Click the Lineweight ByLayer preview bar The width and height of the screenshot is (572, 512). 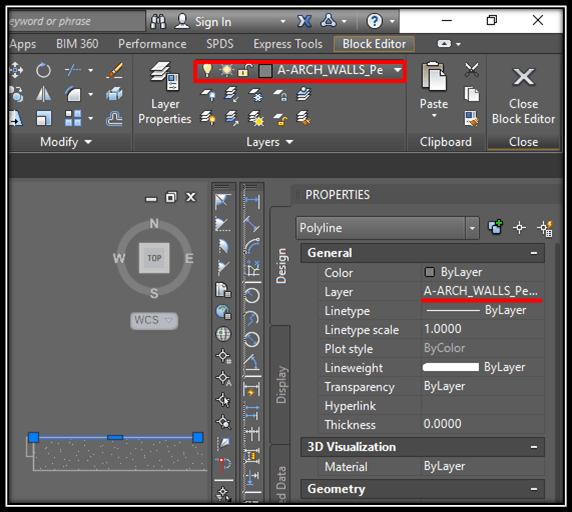click(451, 367)
